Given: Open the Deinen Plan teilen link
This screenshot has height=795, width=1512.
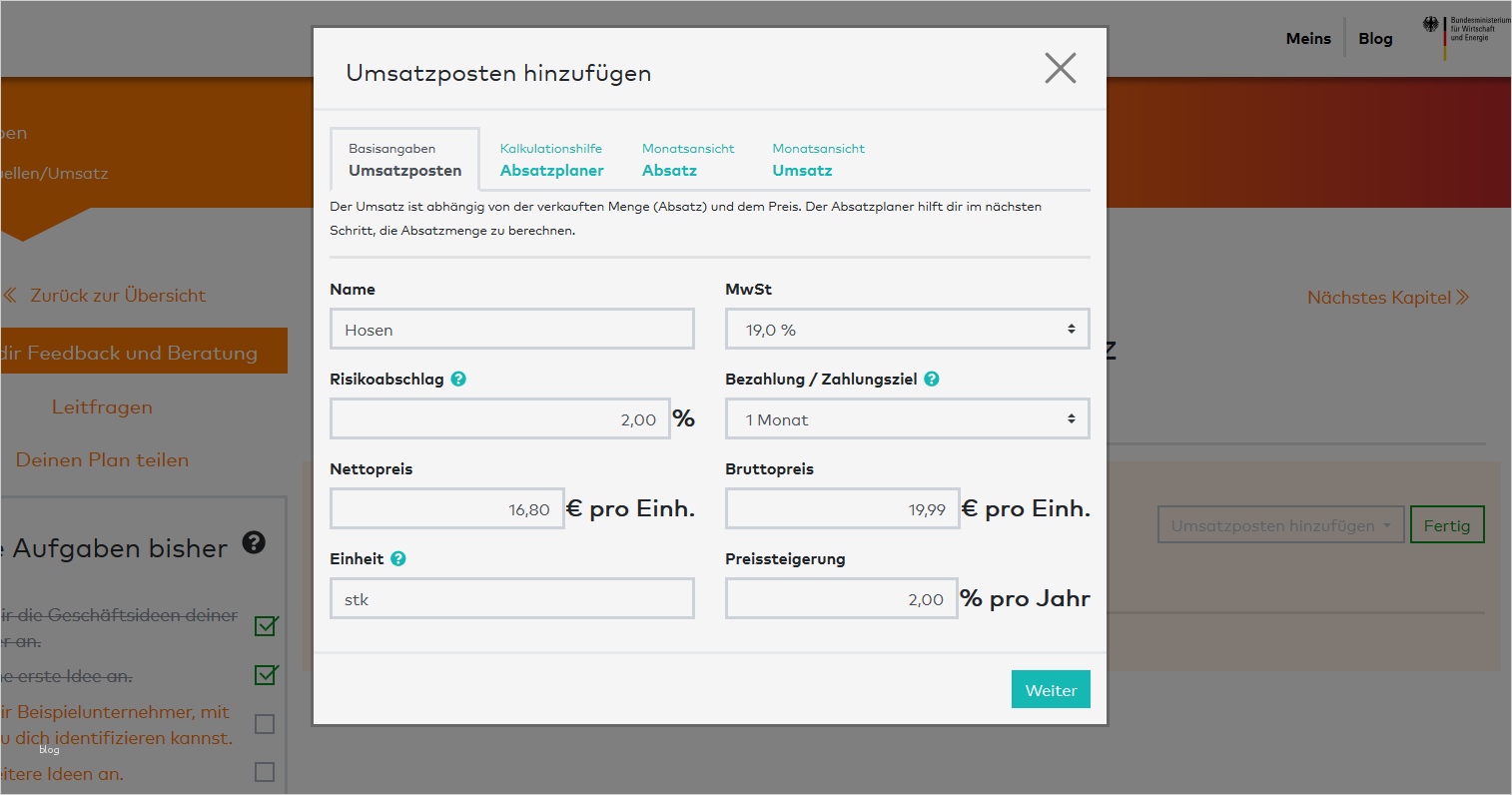Looking at the screenshot, I should click(102, 459).
